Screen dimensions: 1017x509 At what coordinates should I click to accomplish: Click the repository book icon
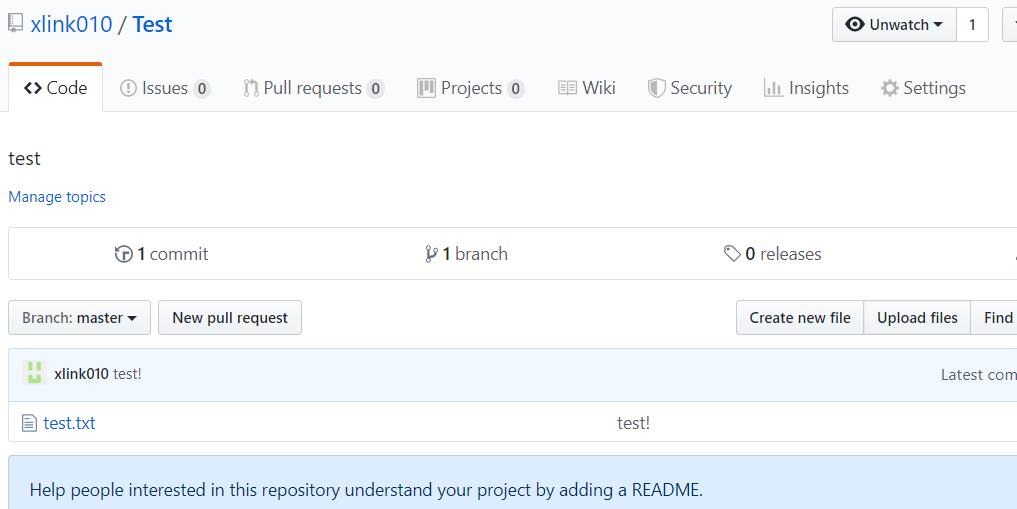pos(16,24)
